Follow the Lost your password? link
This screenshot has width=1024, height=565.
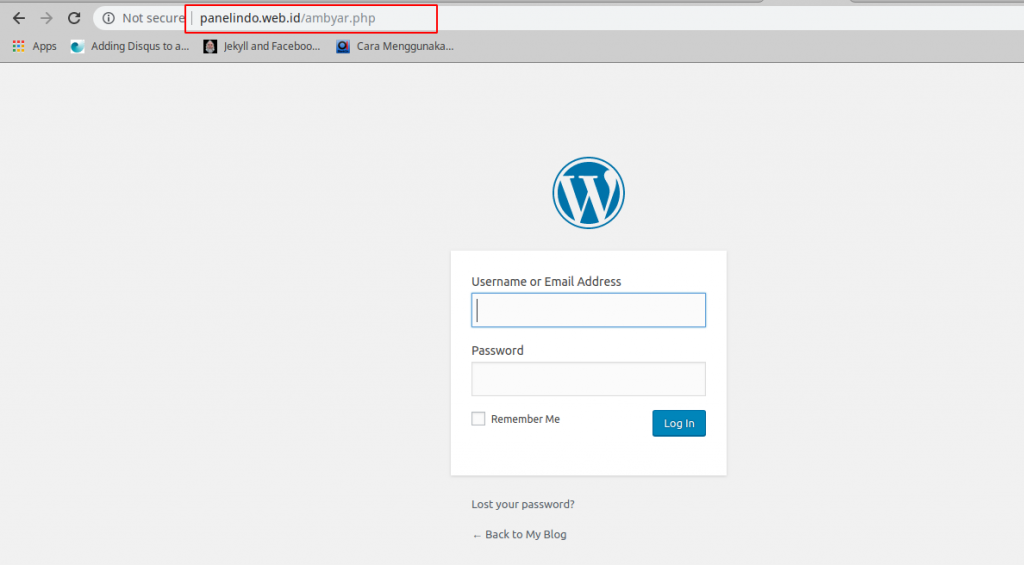pyautogui.click(x=523, y=504)
